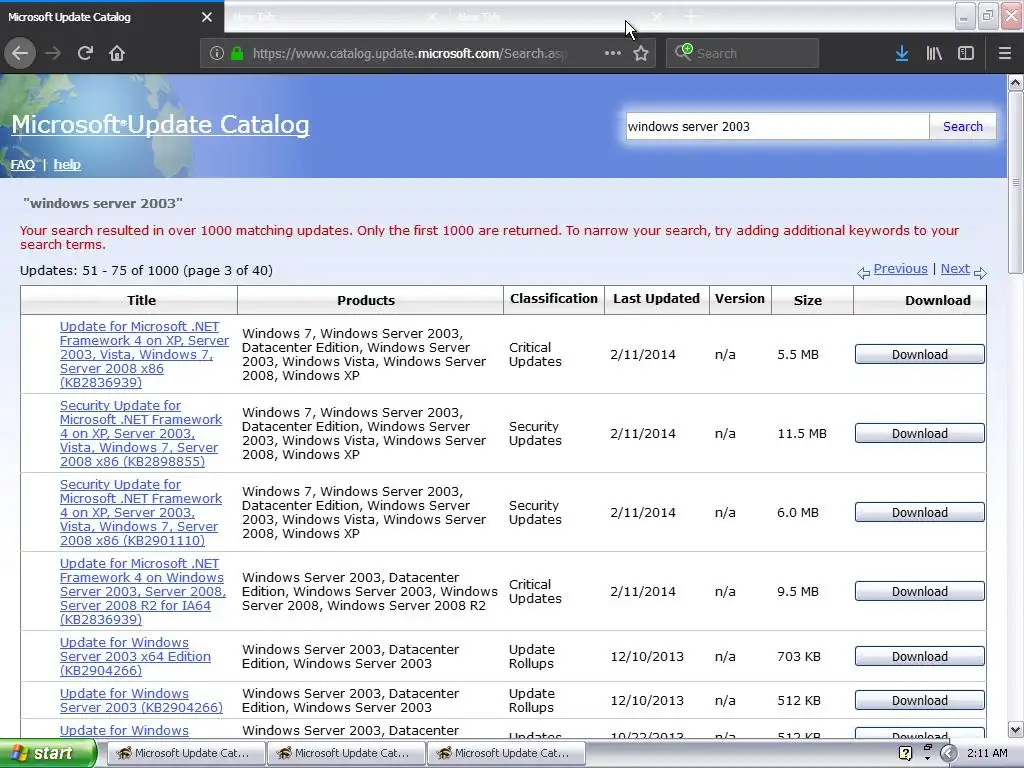This screenshot has width=1024, height=768.
Task: Switch to first Microsoft Update Catalog taskbar window
Action: pyautogui.click(x=185, y=753)
